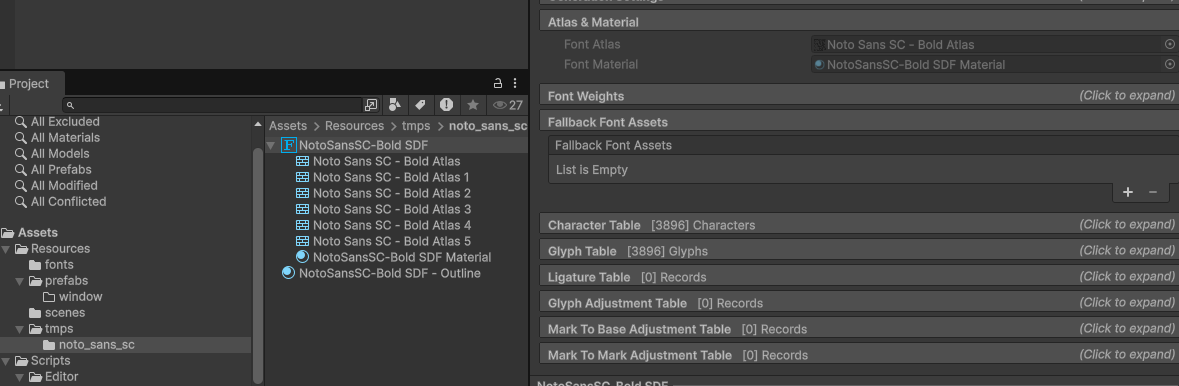1179x386 pixels.
Task: Click the tmps breadcrumb
Action: point(416,126)
